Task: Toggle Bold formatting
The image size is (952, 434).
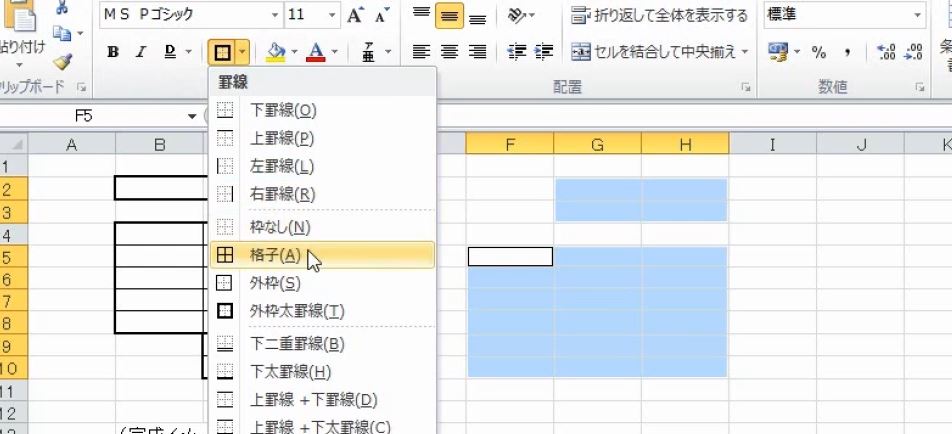Action: point(113,52)
